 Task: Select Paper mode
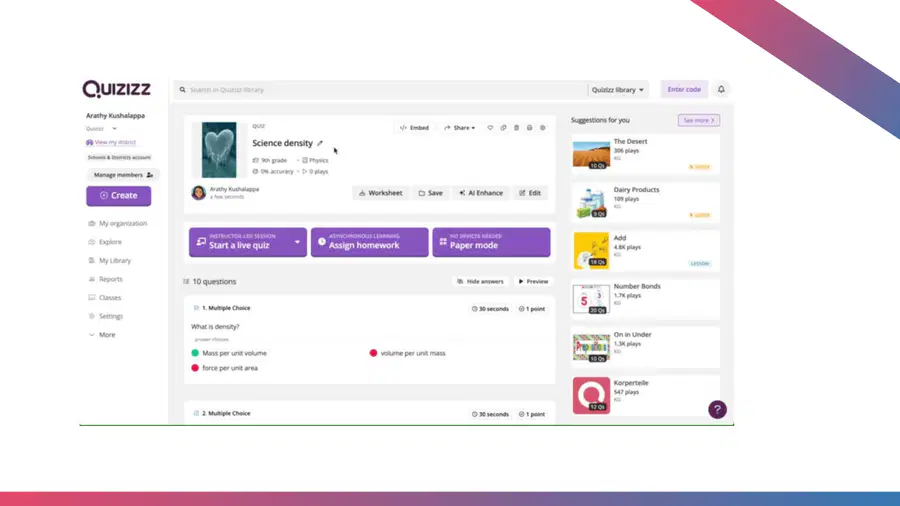[491, 242]
